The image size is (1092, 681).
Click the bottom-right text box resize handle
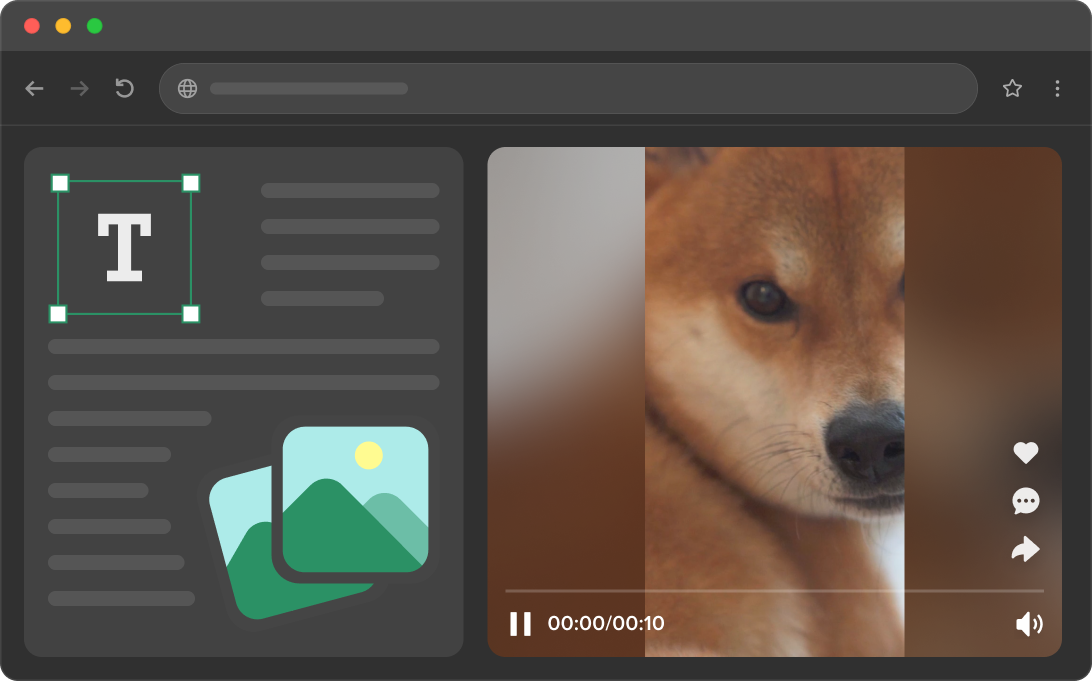pyautogui.click(x=191, y=314)
